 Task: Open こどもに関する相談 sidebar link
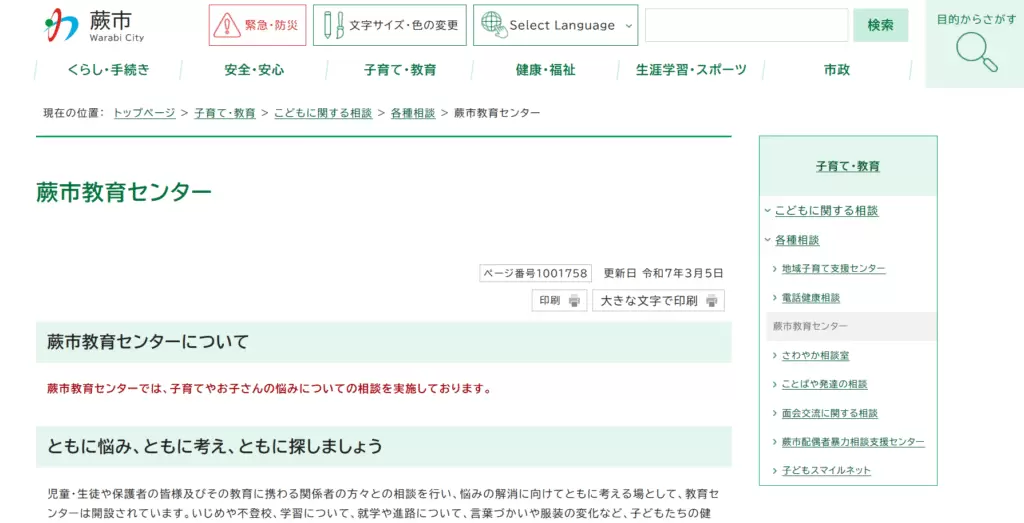tap(826, 211)
